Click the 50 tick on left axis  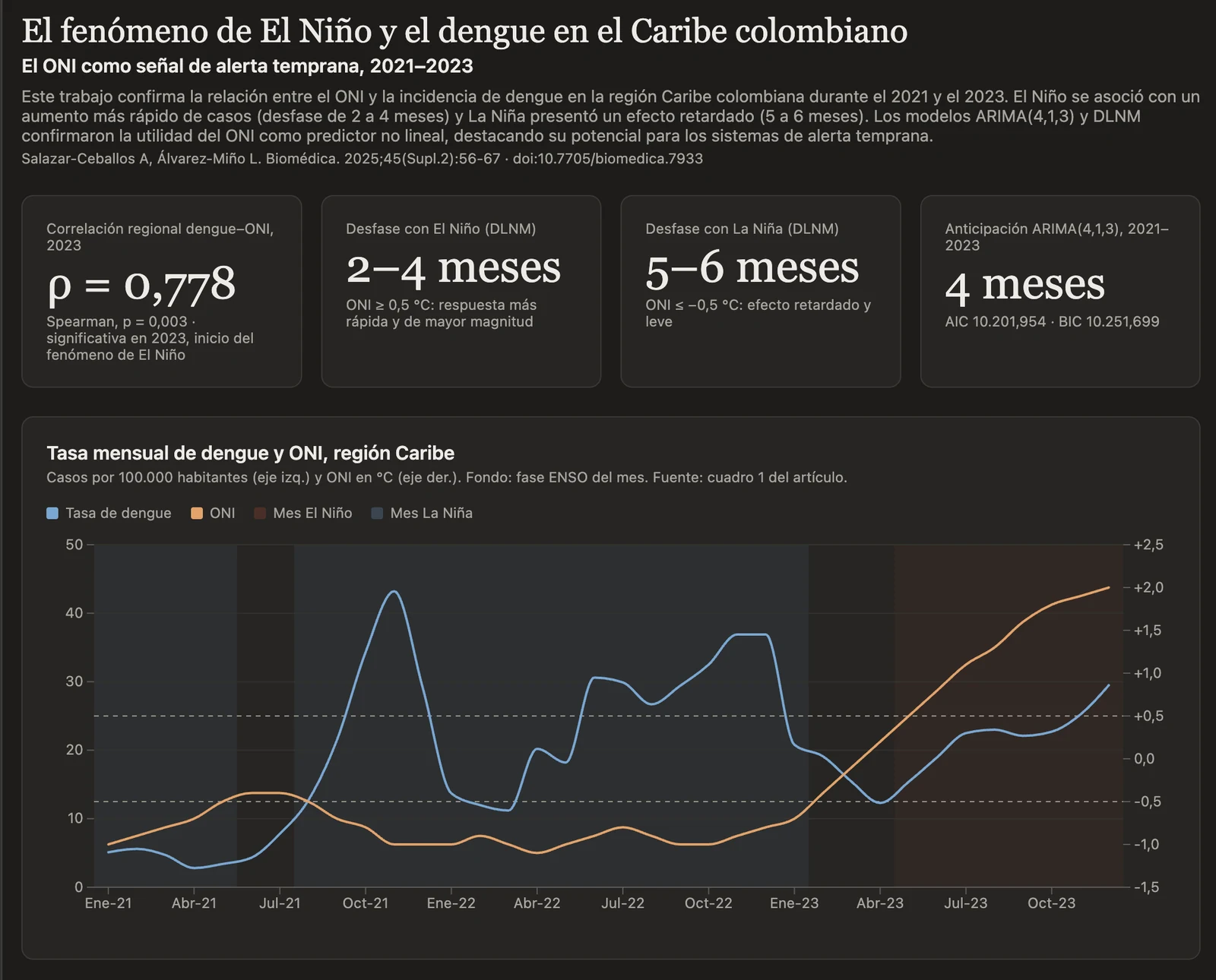point(74,545)
